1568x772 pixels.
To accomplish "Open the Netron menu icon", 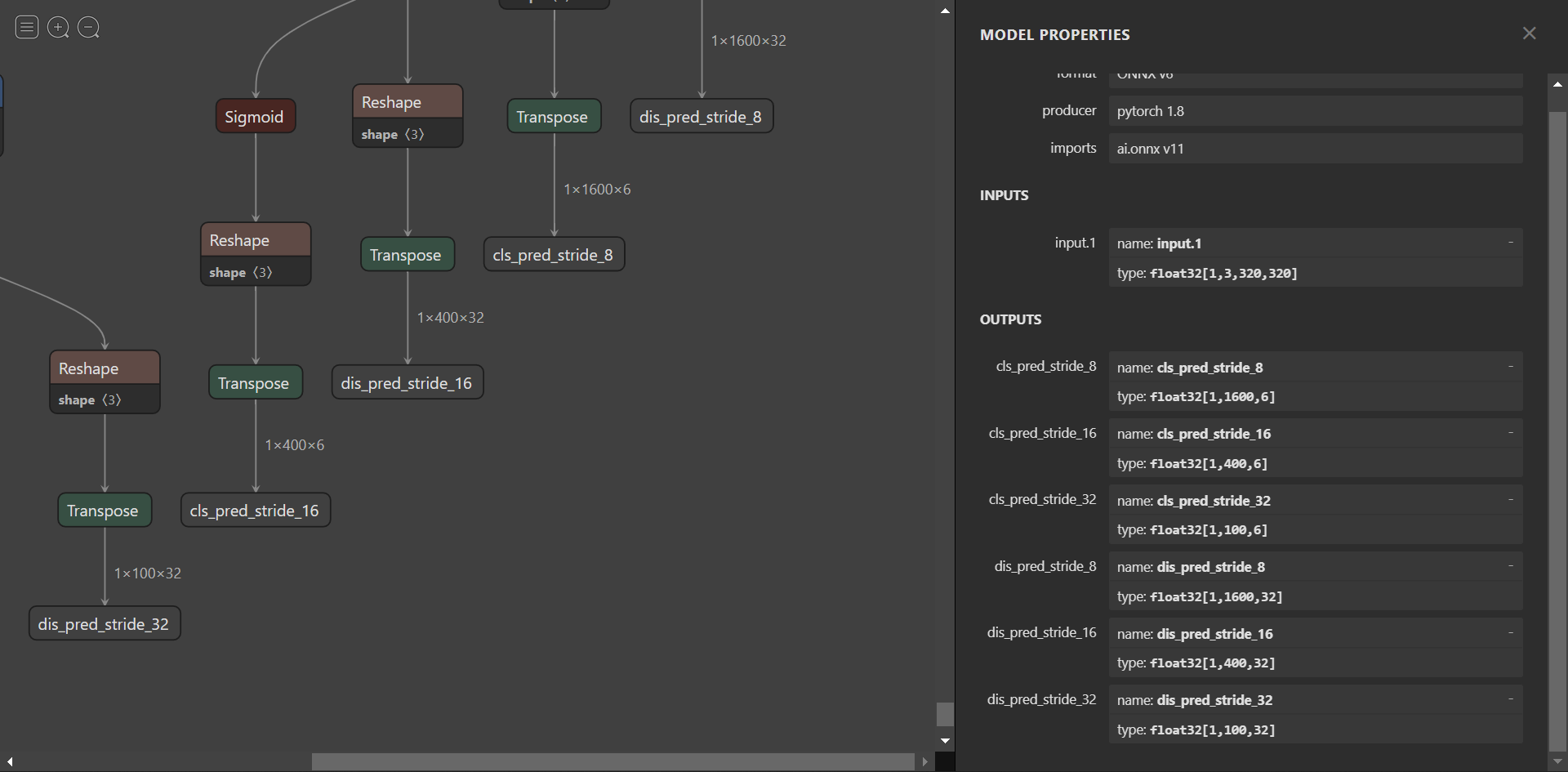I will pyautogui.click(x=27, y=28).
